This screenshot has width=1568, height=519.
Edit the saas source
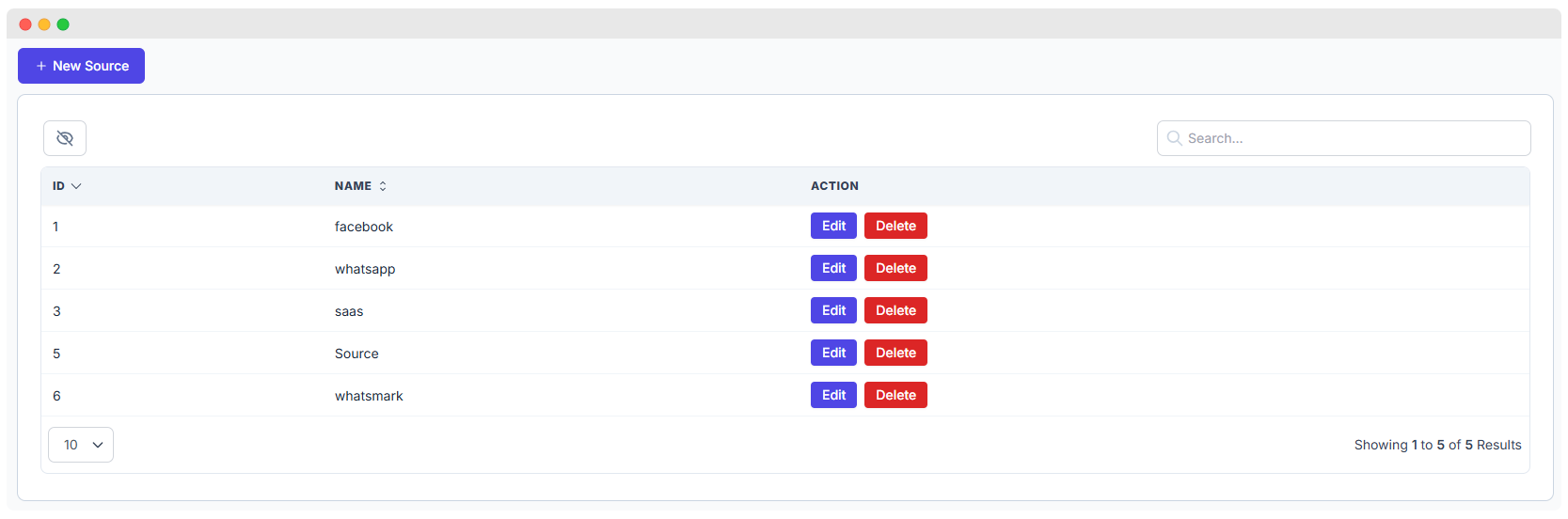(833, 310)
